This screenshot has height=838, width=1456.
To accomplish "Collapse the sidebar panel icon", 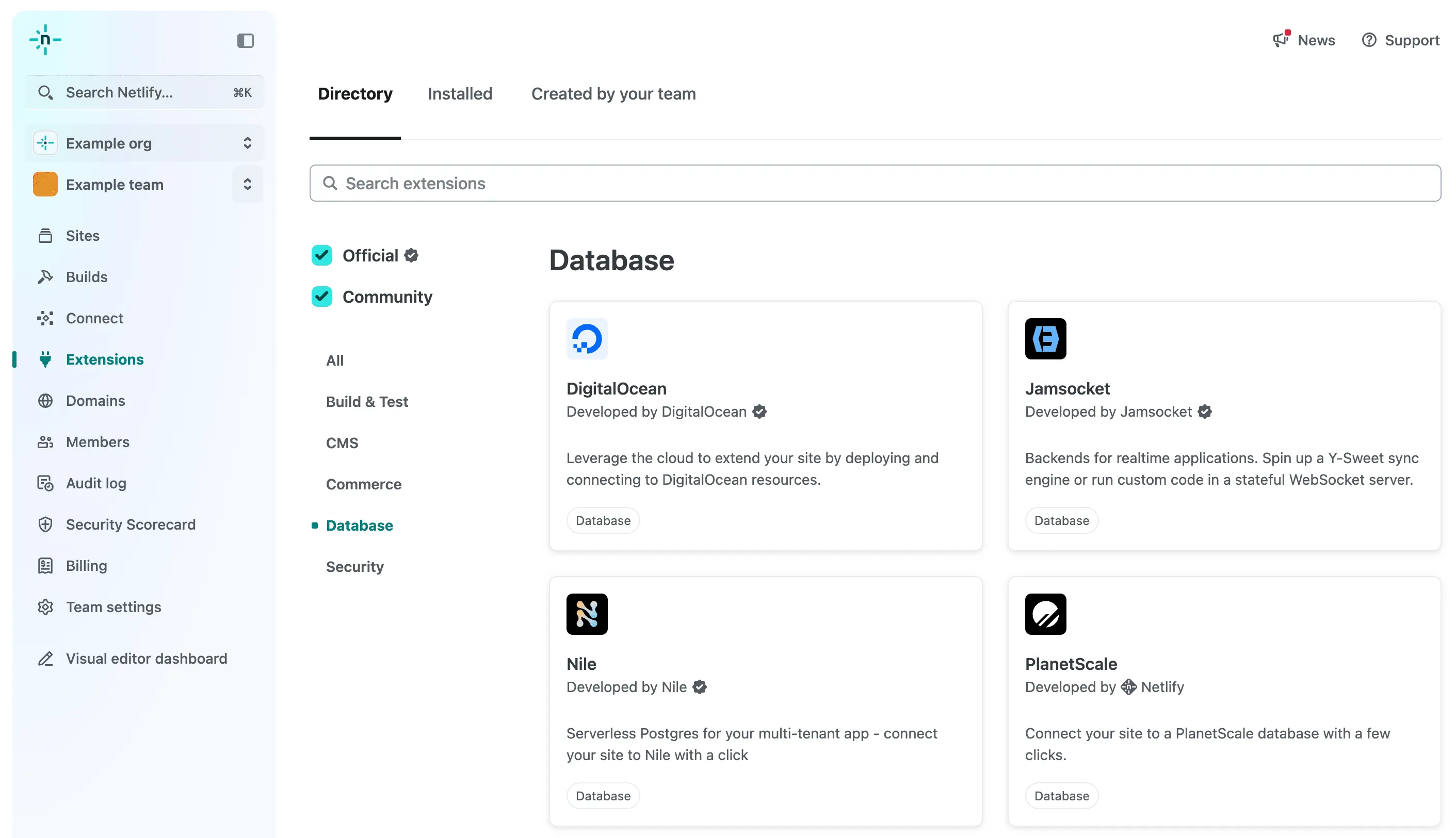I will coord(245,41).
